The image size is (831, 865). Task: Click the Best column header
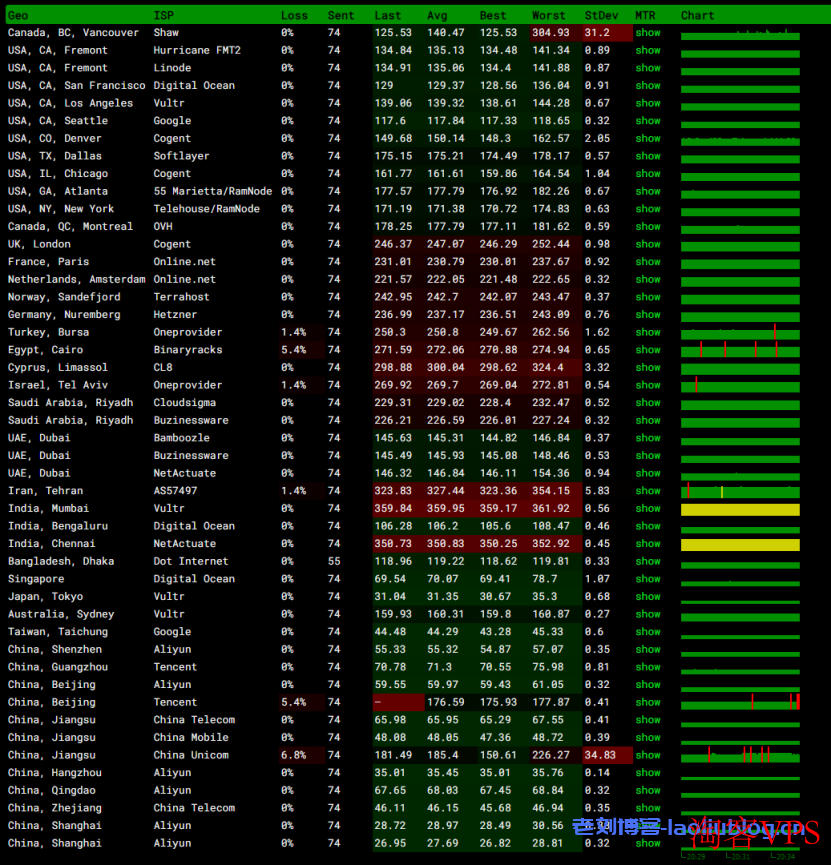493,15
